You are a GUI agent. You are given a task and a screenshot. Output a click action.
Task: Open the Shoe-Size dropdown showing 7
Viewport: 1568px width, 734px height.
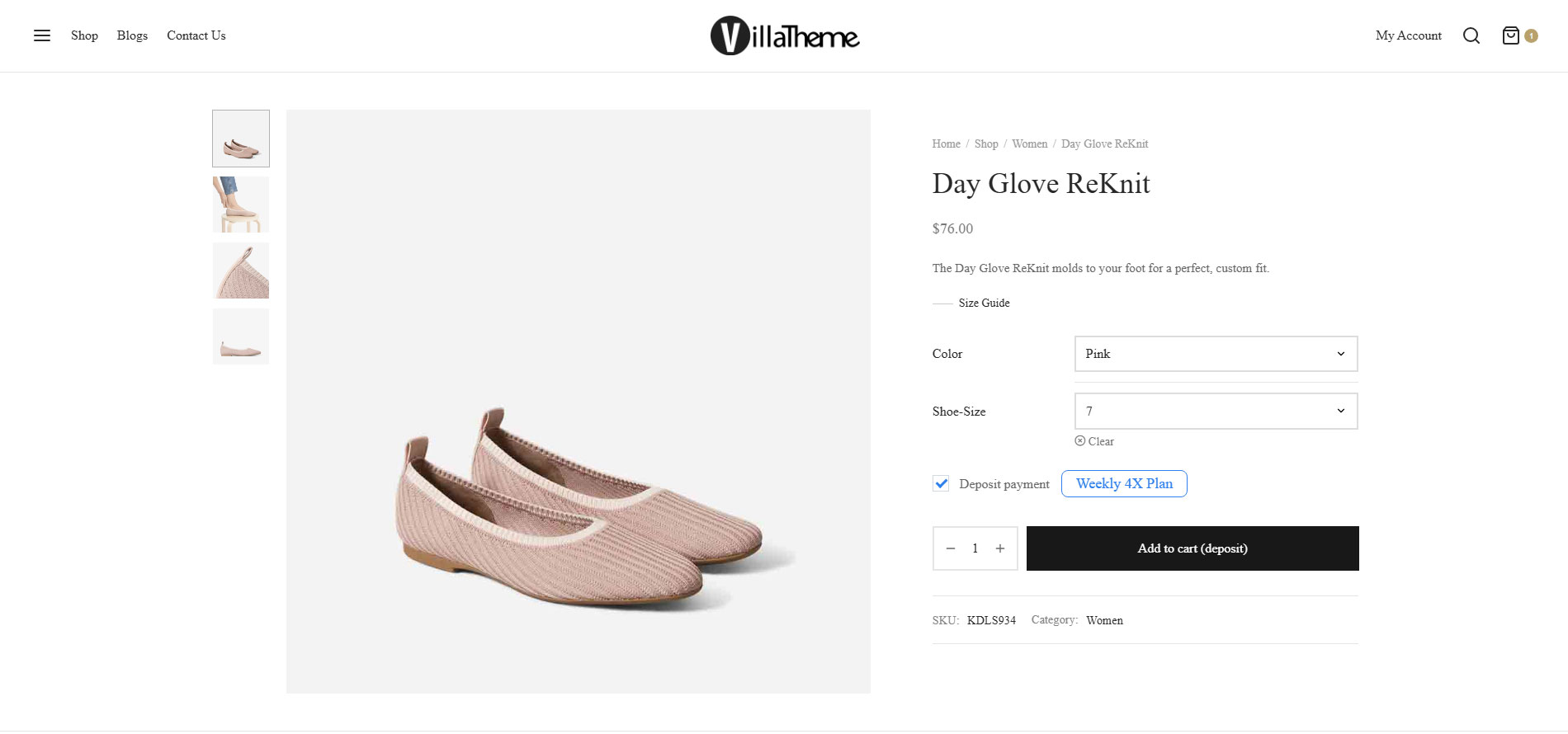[1216, 411]
